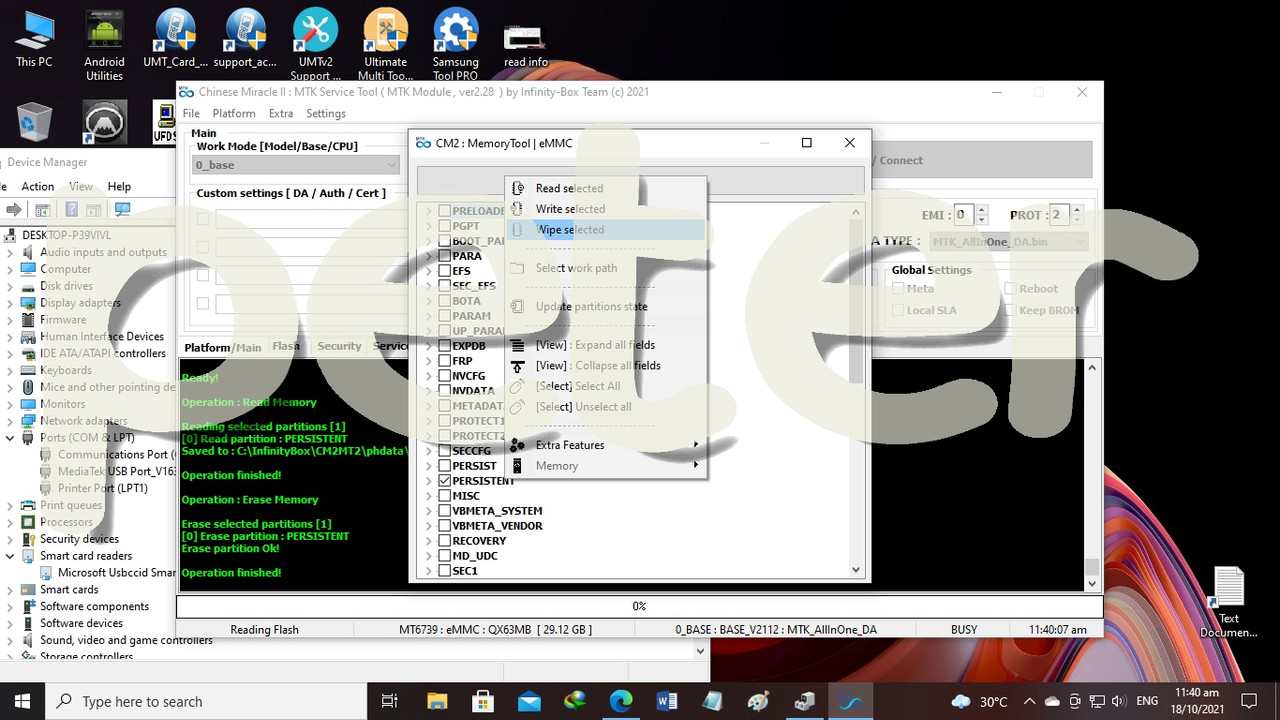
Task: Click Expand all fields menu entry
Action: click(606, 345)
